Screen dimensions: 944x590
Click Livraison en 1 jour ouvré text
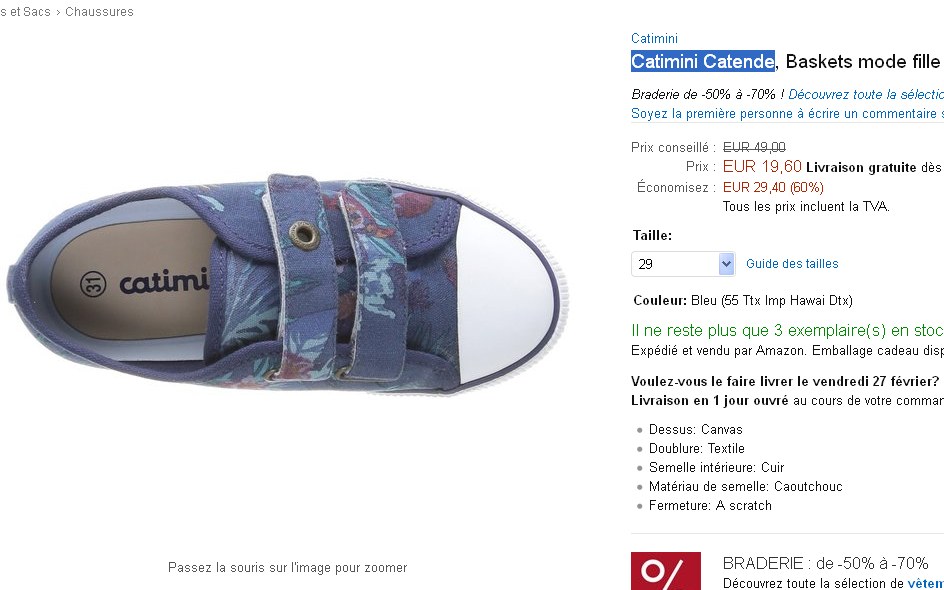coord(709,400)
